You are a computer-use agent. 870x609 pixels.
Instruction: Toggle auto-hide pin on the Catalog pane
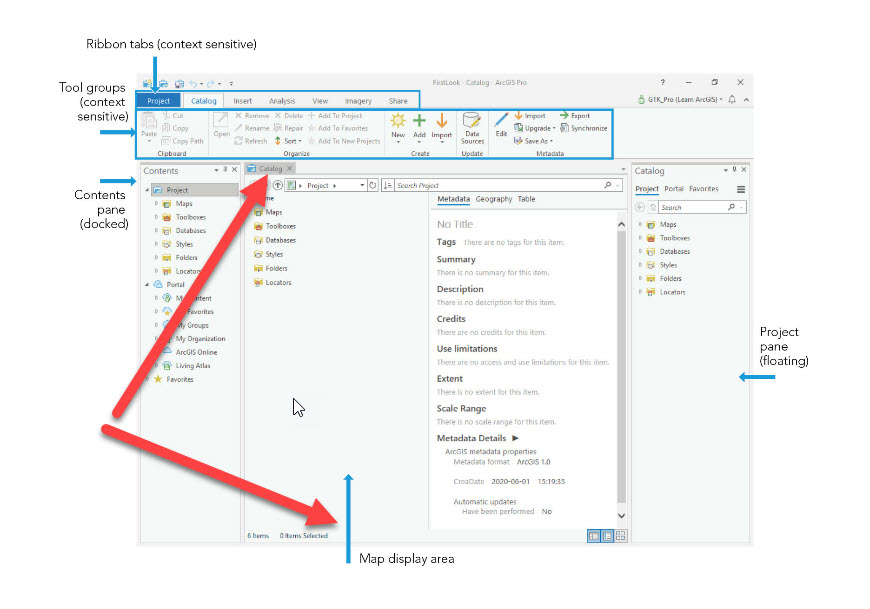click(x=735, y=170)
